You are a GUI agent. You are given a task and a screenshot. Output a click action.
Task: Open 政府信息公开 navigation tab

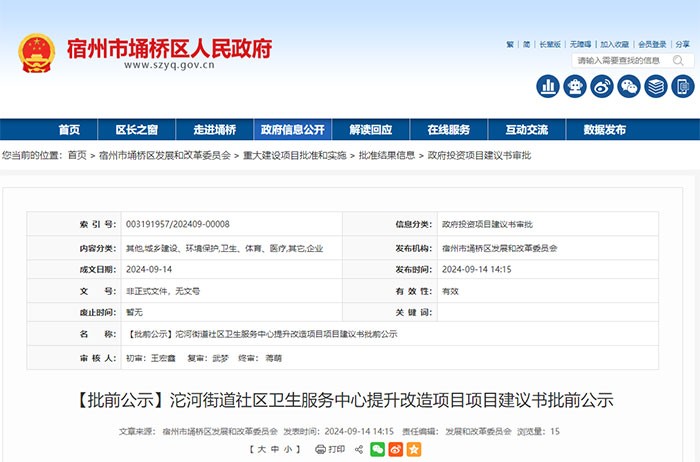click(292, 129)
